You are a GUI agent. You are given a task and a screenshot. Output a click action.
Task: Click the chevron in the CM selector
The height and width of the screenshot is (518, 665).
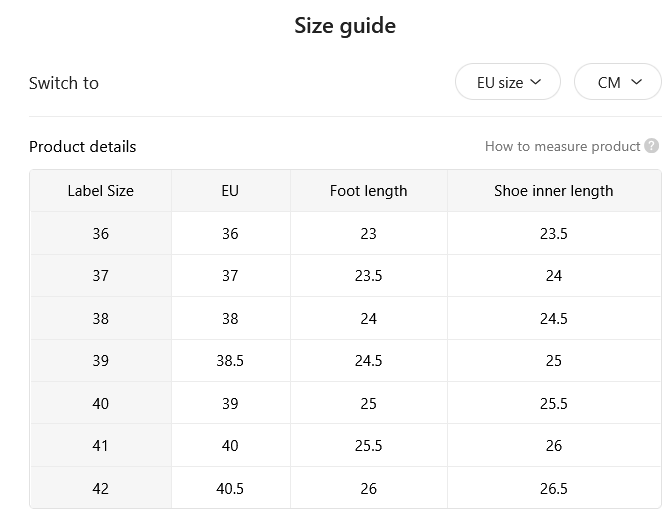pos(636,81)
